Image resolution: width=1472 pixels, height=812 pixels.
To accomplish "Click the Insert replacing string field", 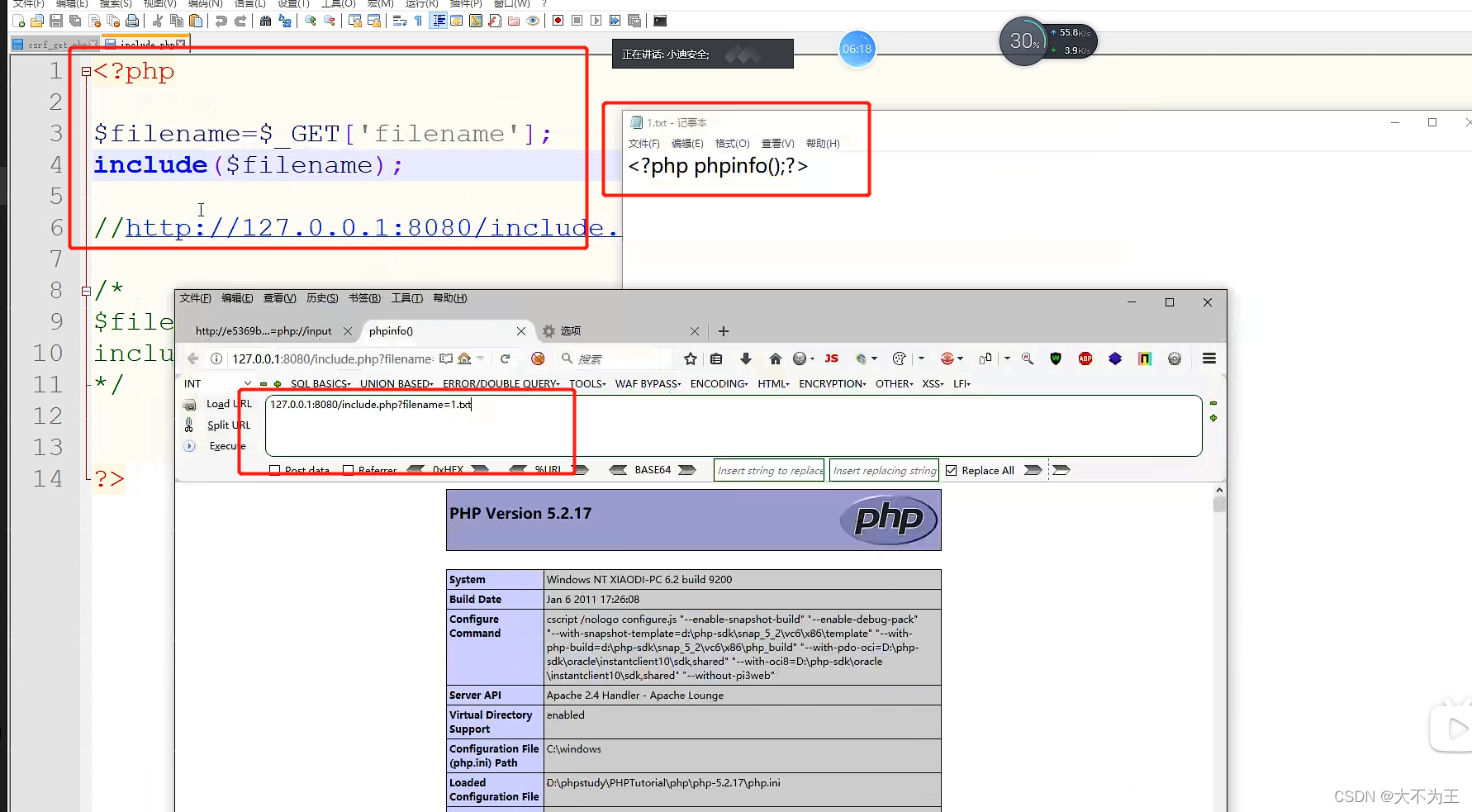I will coord(884,470).
